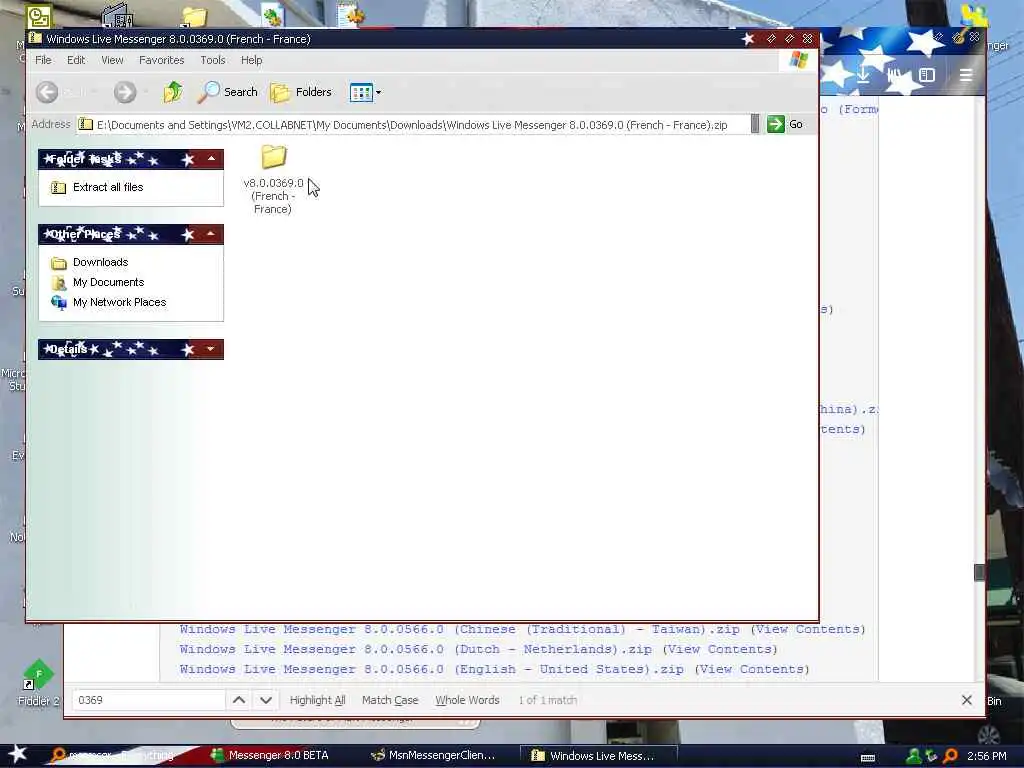Click the 2:56 PM clock
Screen dimensions: 1024x768
987,756
